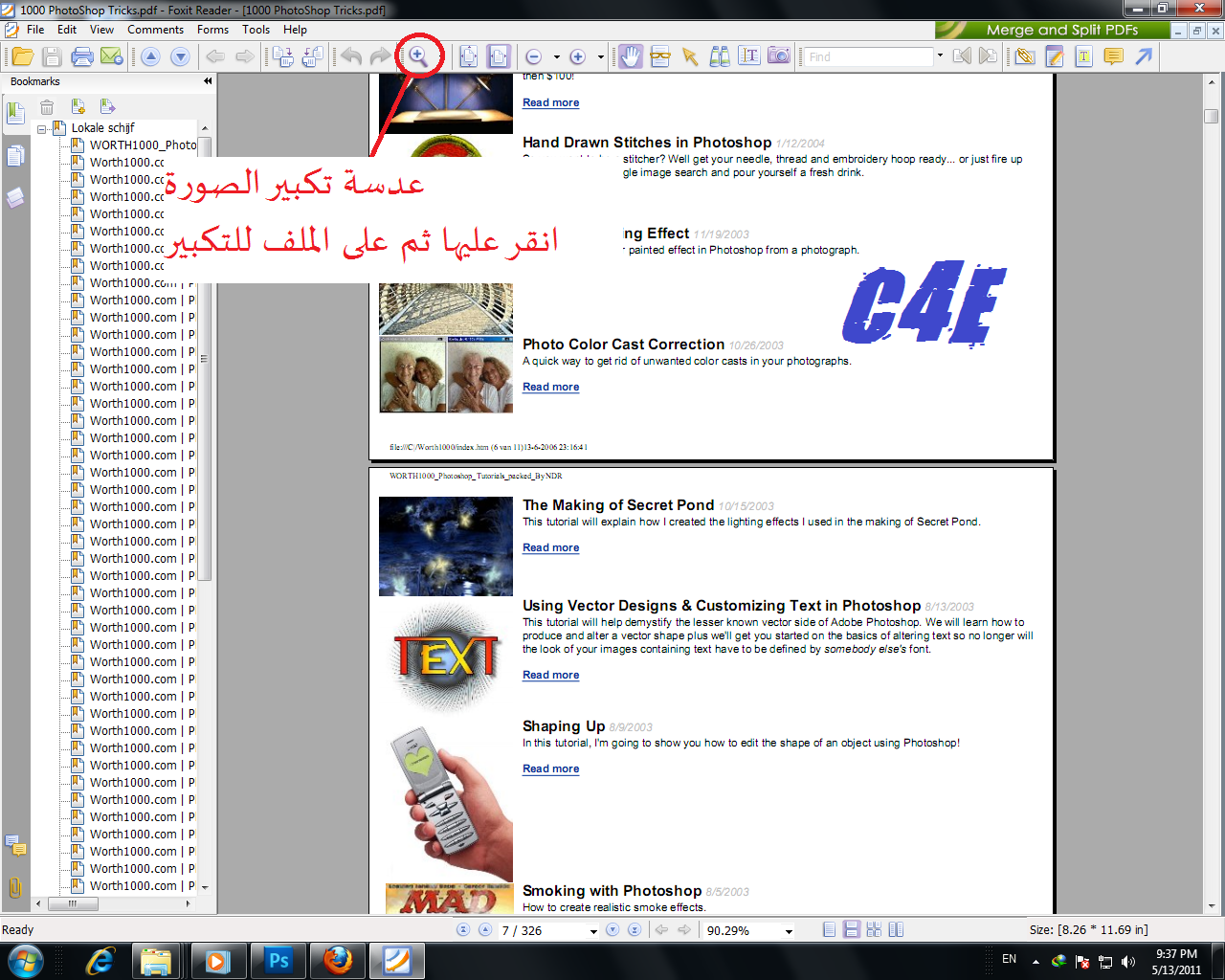Image resolution: width=1225 pixels, height=980 pixels.
Task: Open the Help menu
Action: coord(295,30)
